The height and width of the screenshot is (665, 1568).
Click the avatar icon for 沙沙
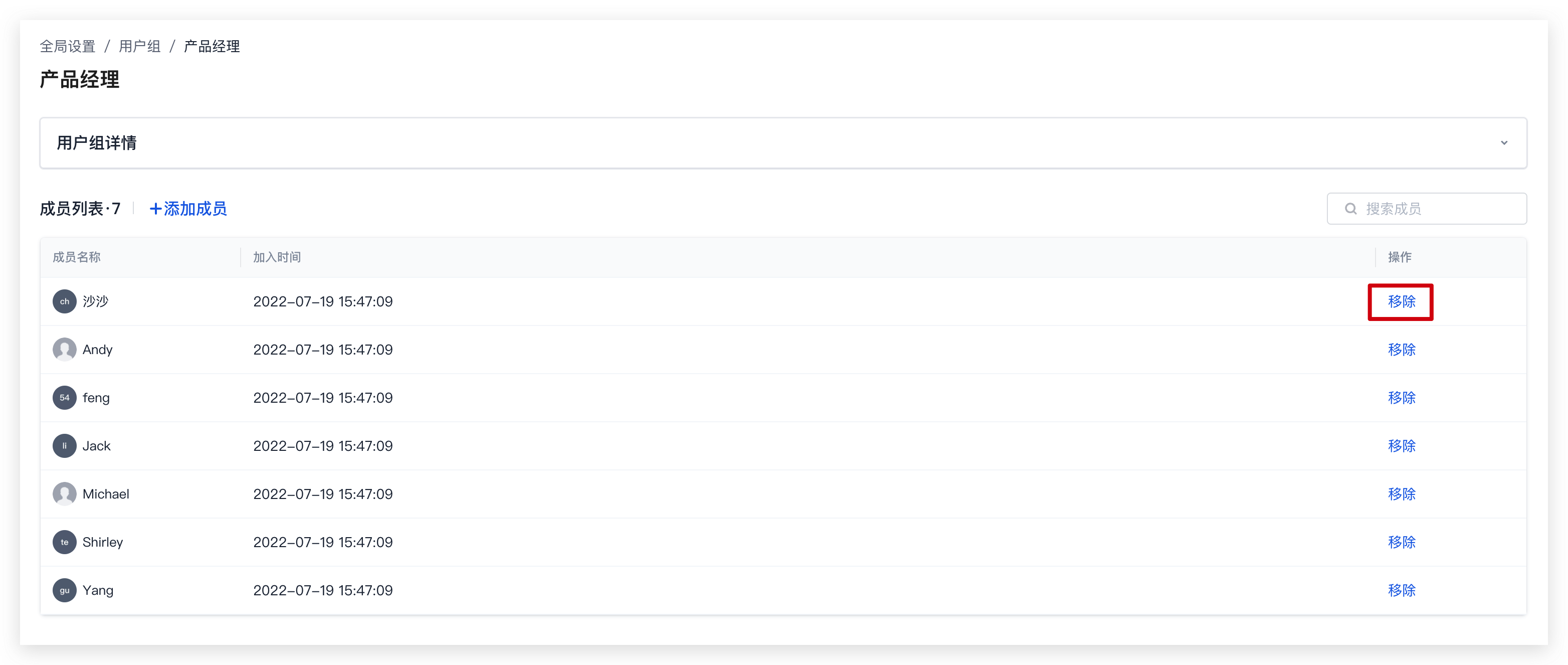tap(65, 301)
